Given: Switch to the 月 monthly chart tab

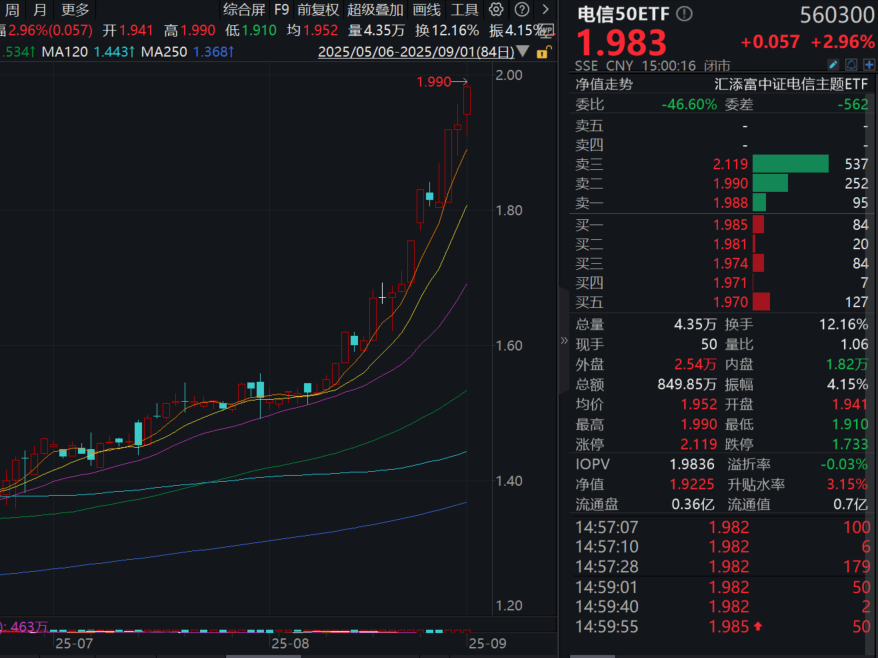Looking at the screenshot, I should 37,9.
